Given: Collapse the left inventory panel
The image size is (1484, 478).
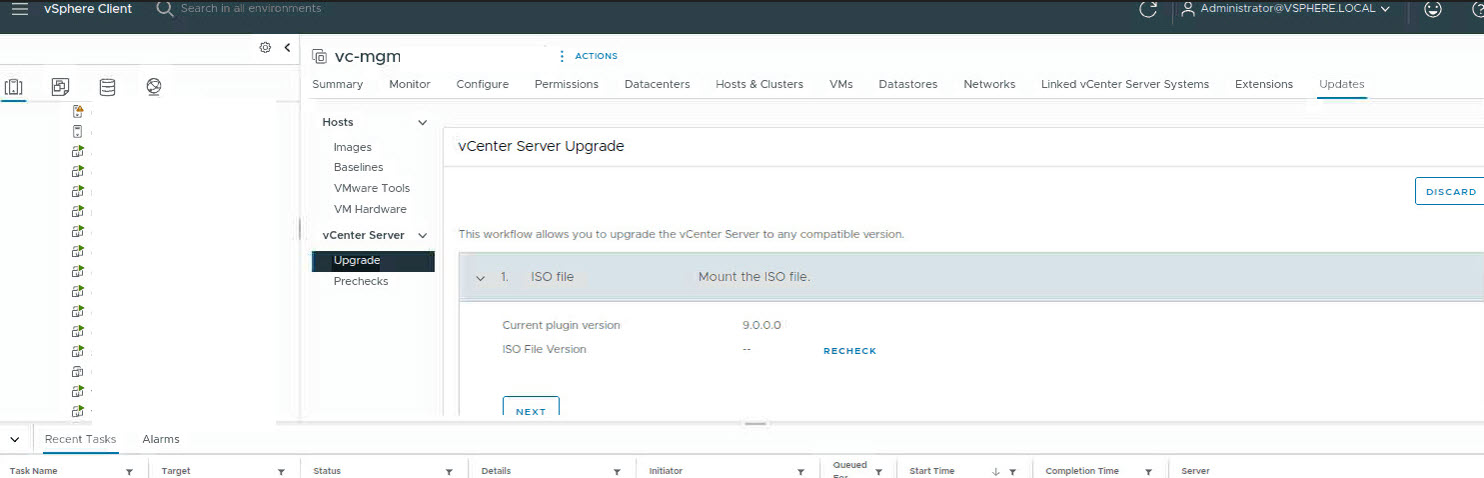Looking at the screenshot, I should (288, 47).
